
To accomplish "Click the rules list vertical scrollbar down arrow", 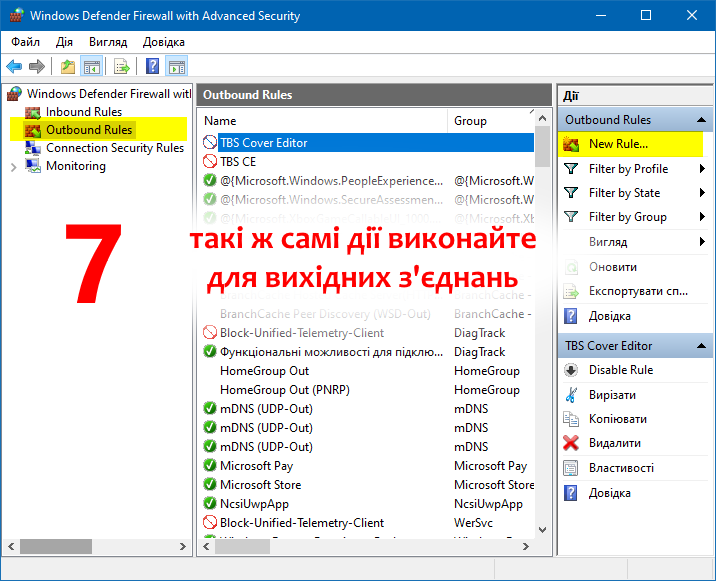I will coord(542,530).
